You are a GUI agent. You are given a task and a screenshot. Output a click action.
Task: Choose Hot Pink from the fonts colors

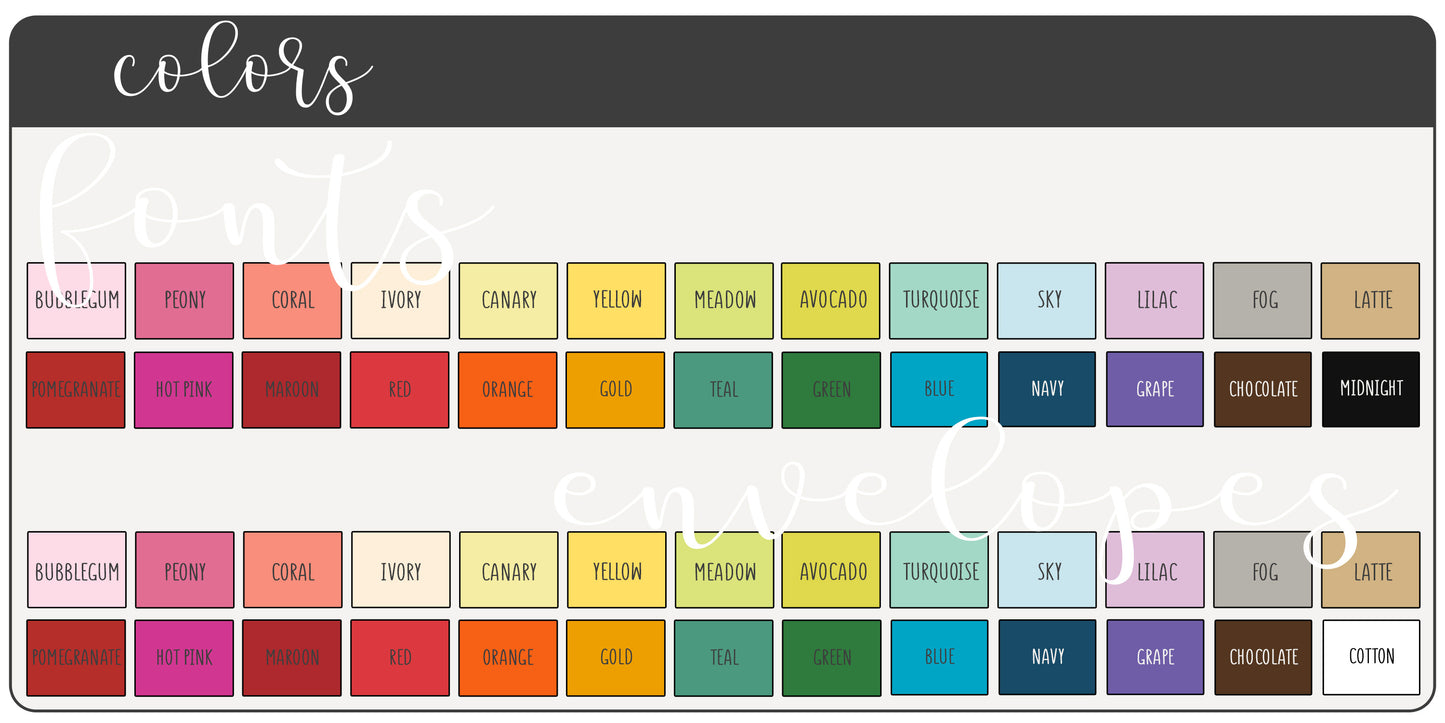tap(184, 389)
